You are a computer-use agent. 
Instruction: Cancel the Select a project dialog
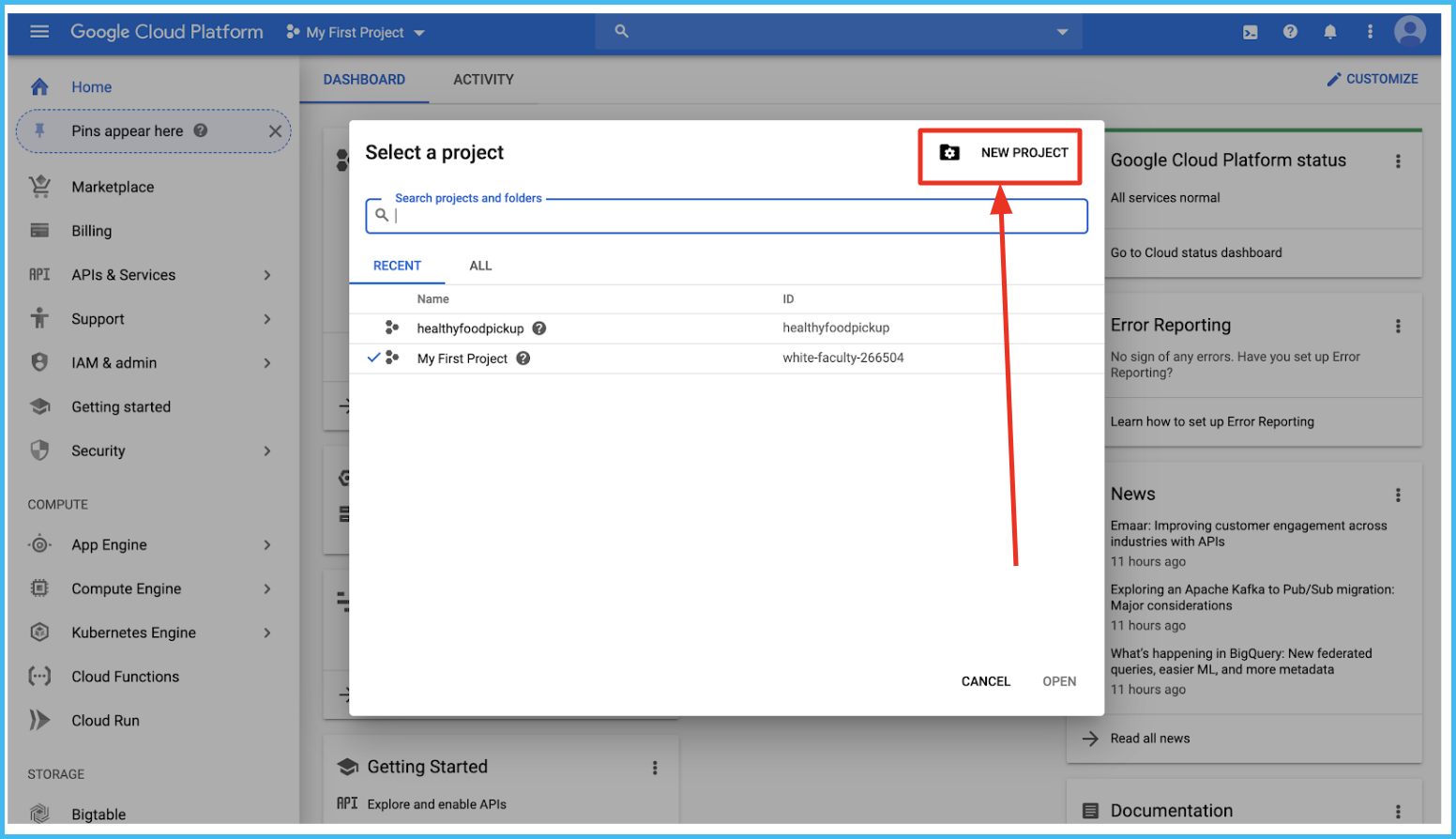985,681
